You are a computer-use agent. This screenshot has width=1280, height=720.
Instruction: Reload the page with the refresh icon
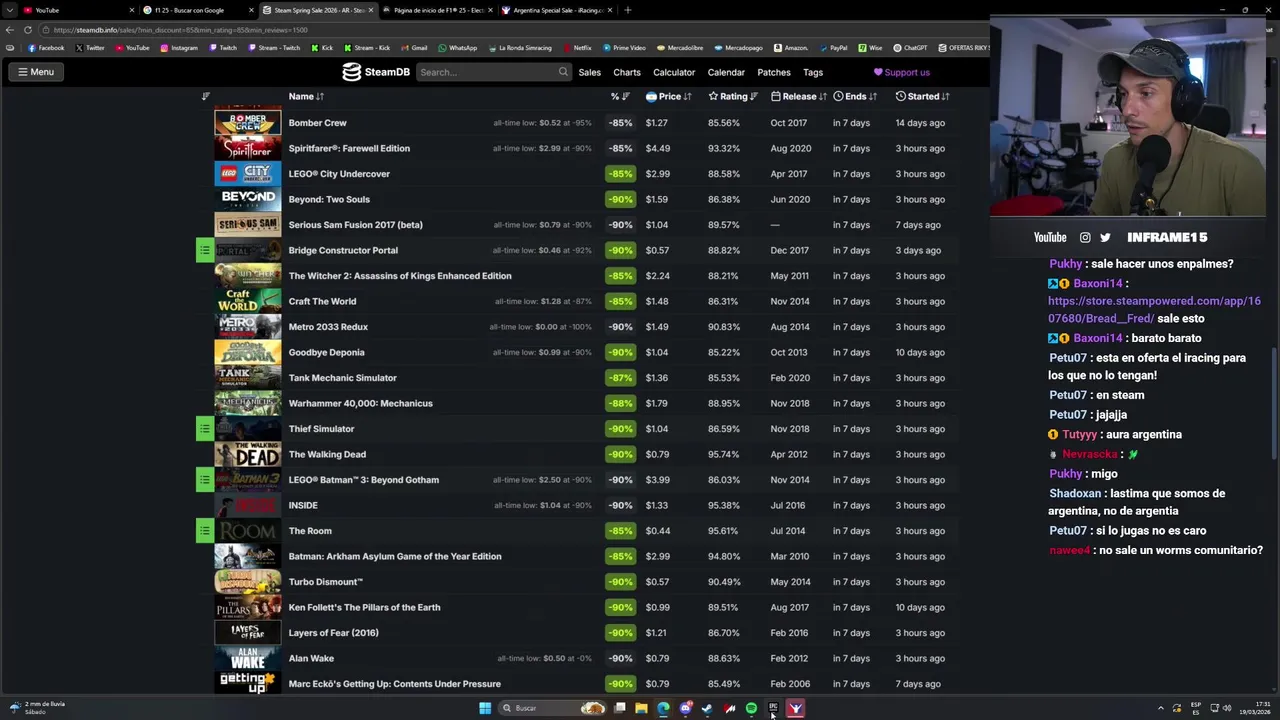click(x=28, y=30)
